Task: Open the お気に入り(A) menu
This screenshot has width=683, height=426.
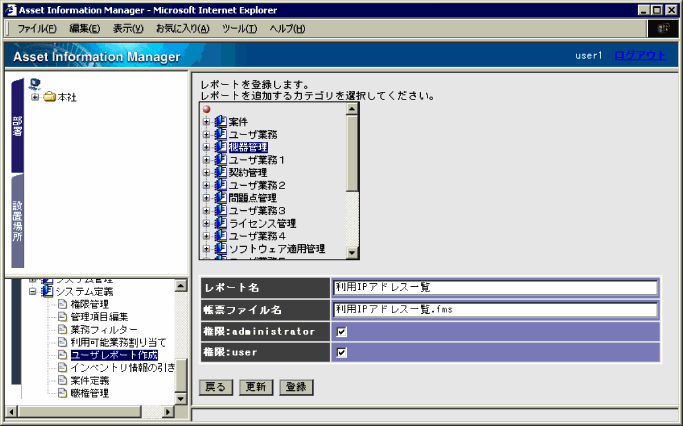Action: [x=183, y=29]
